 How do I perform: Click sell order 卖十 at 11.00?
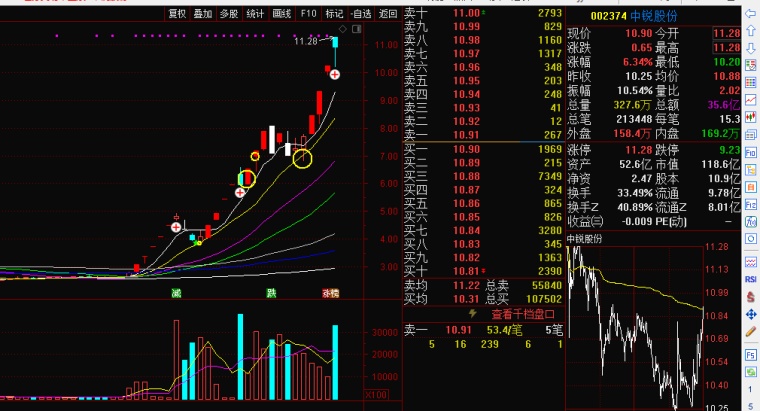click(x=483, y=13)
